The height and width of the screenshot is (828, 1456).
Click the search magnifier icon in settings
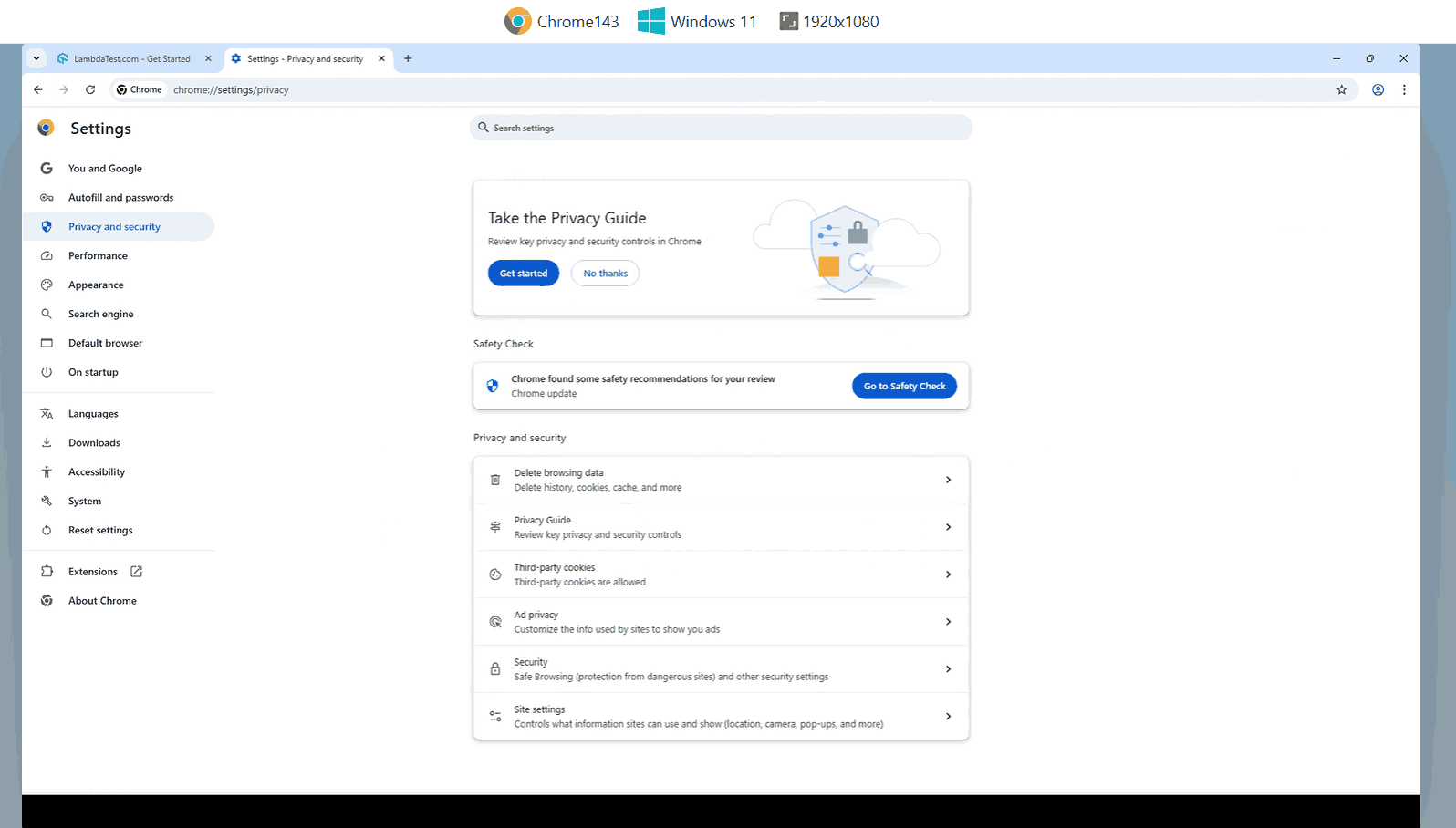484,128
